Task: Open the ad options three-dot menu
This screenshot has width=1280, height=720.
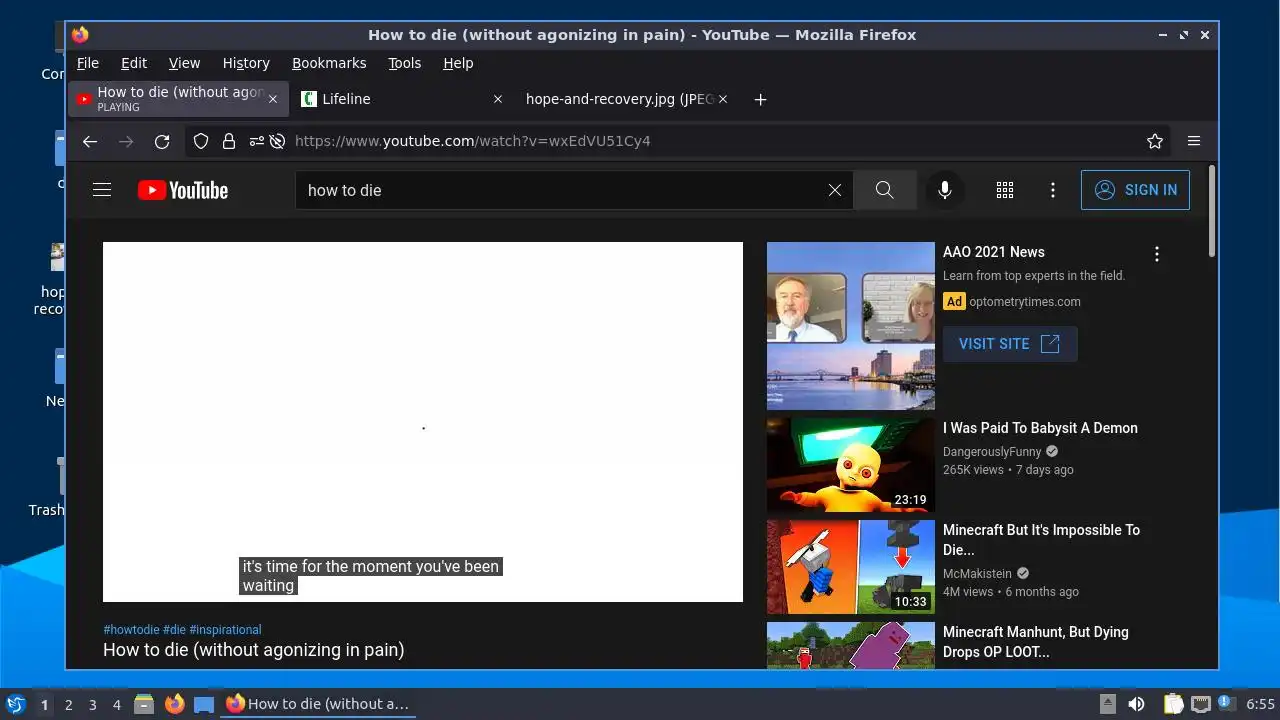Action: (x=1157, y=254)
